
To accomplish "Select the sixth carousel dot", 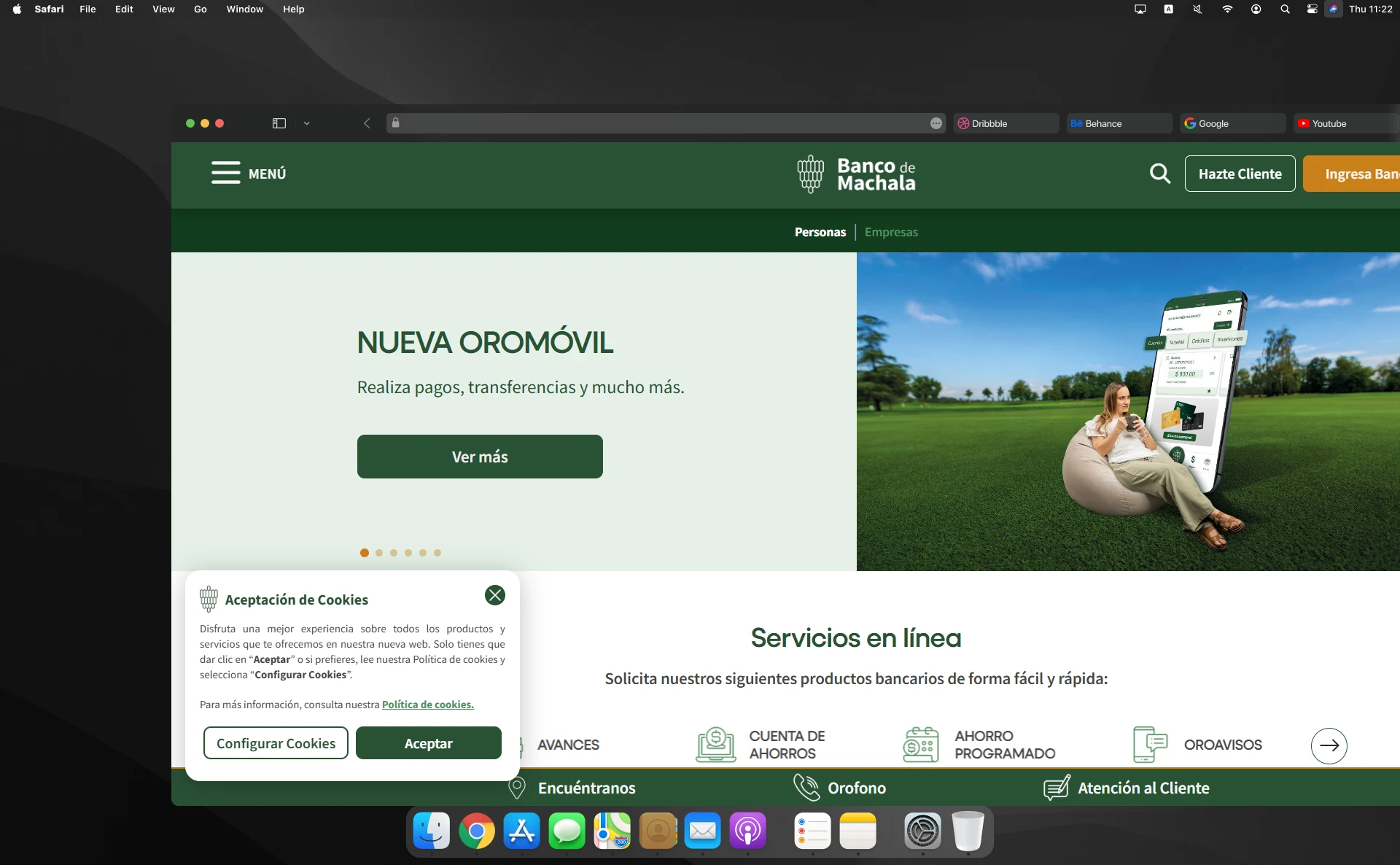I will (x=437, y=553).
